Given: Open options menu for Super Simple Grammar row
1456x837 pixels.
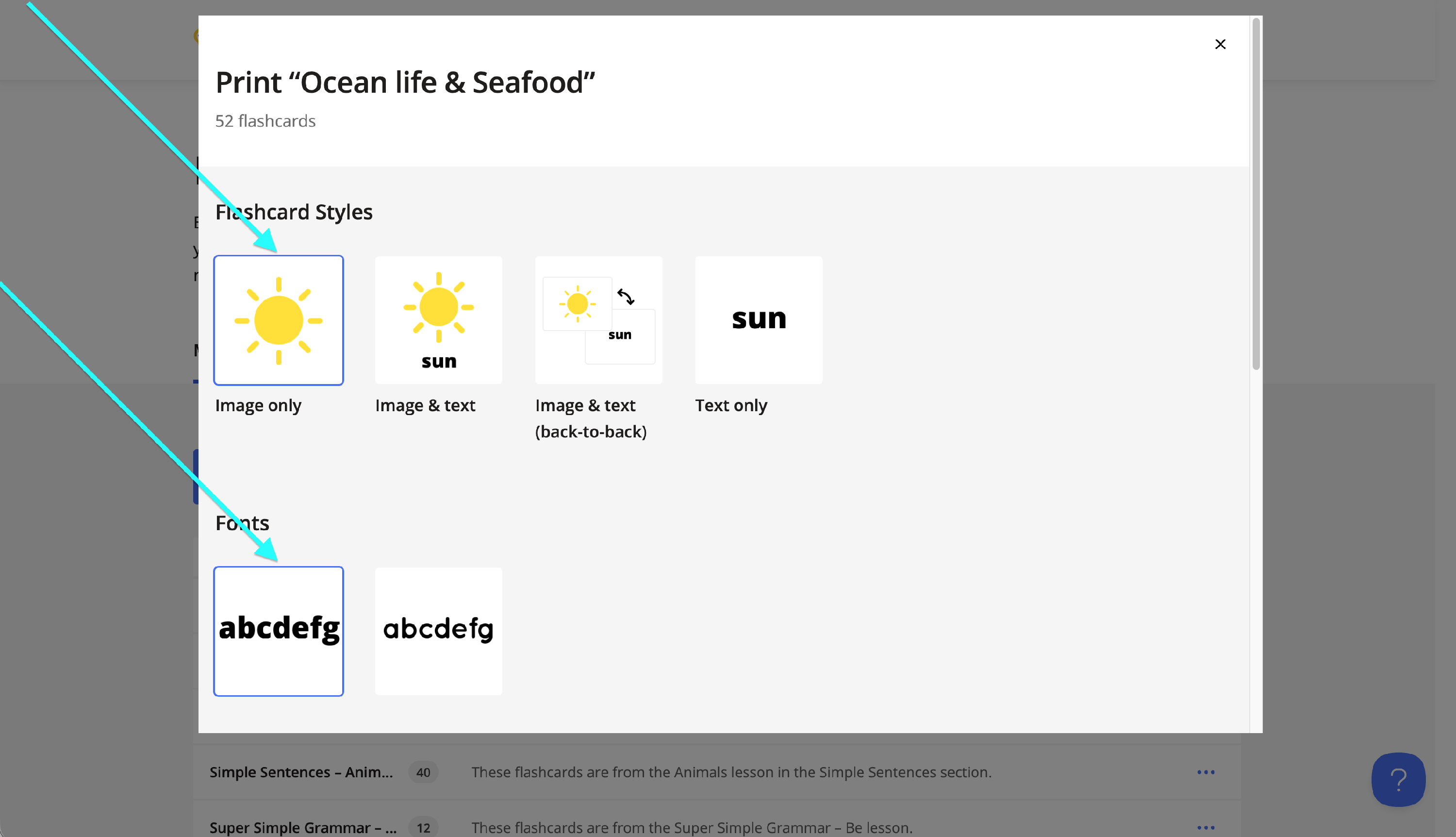Looking at the screenshot, I should (1206, 827).
